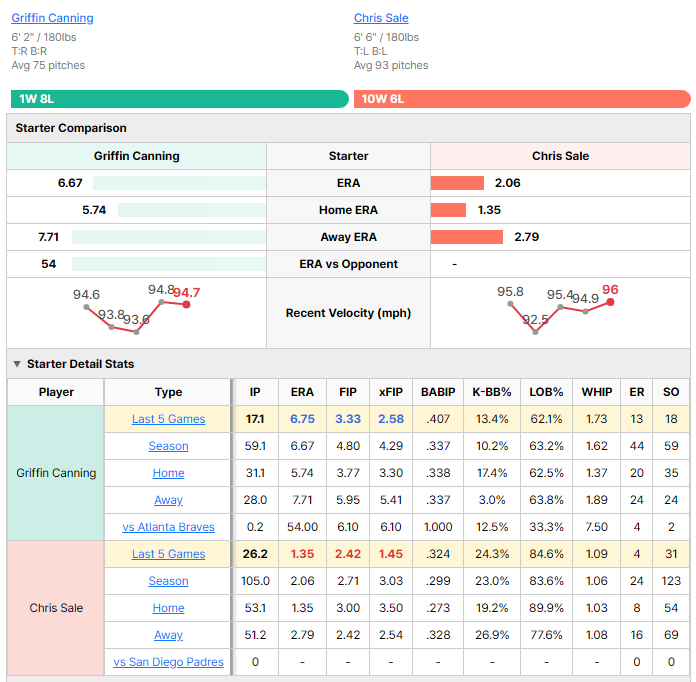Image resolution: width=696 pixels, height=682 pixels.
Task: Open Griffin Canning's Home split link
Action: point(168,473)
